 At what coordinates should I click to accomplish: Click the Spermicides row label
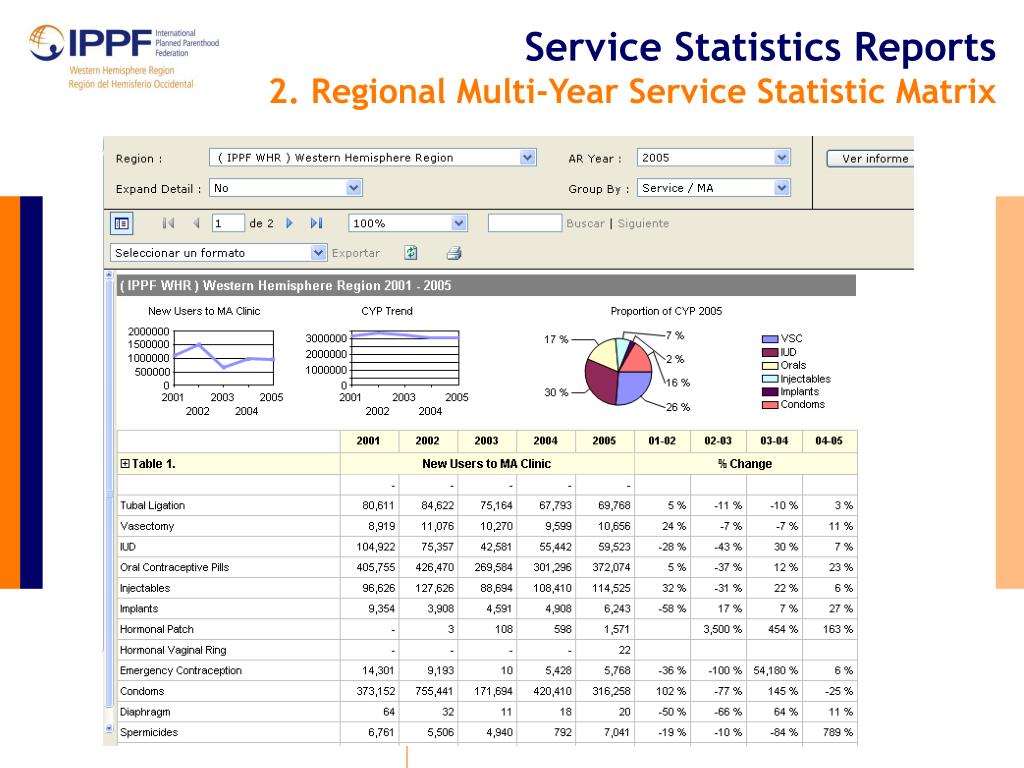click(149, 733)
